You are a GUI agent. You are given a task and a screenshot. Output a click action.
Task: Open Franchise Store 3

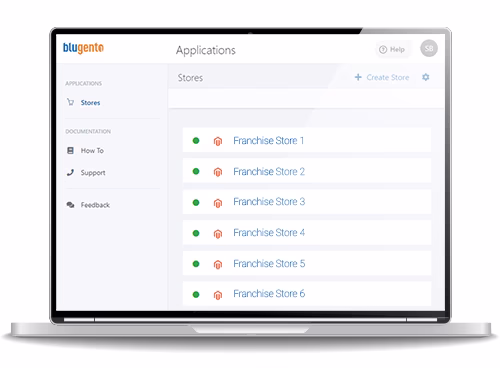coord(269,202)
